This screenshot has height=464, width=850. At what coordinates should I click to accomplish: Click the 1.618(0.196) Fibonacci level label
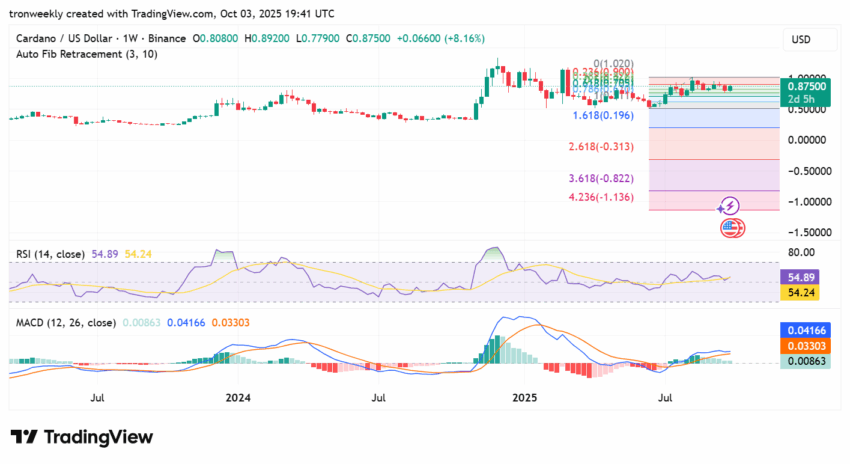pyautogui.click(x=601, y=116)
